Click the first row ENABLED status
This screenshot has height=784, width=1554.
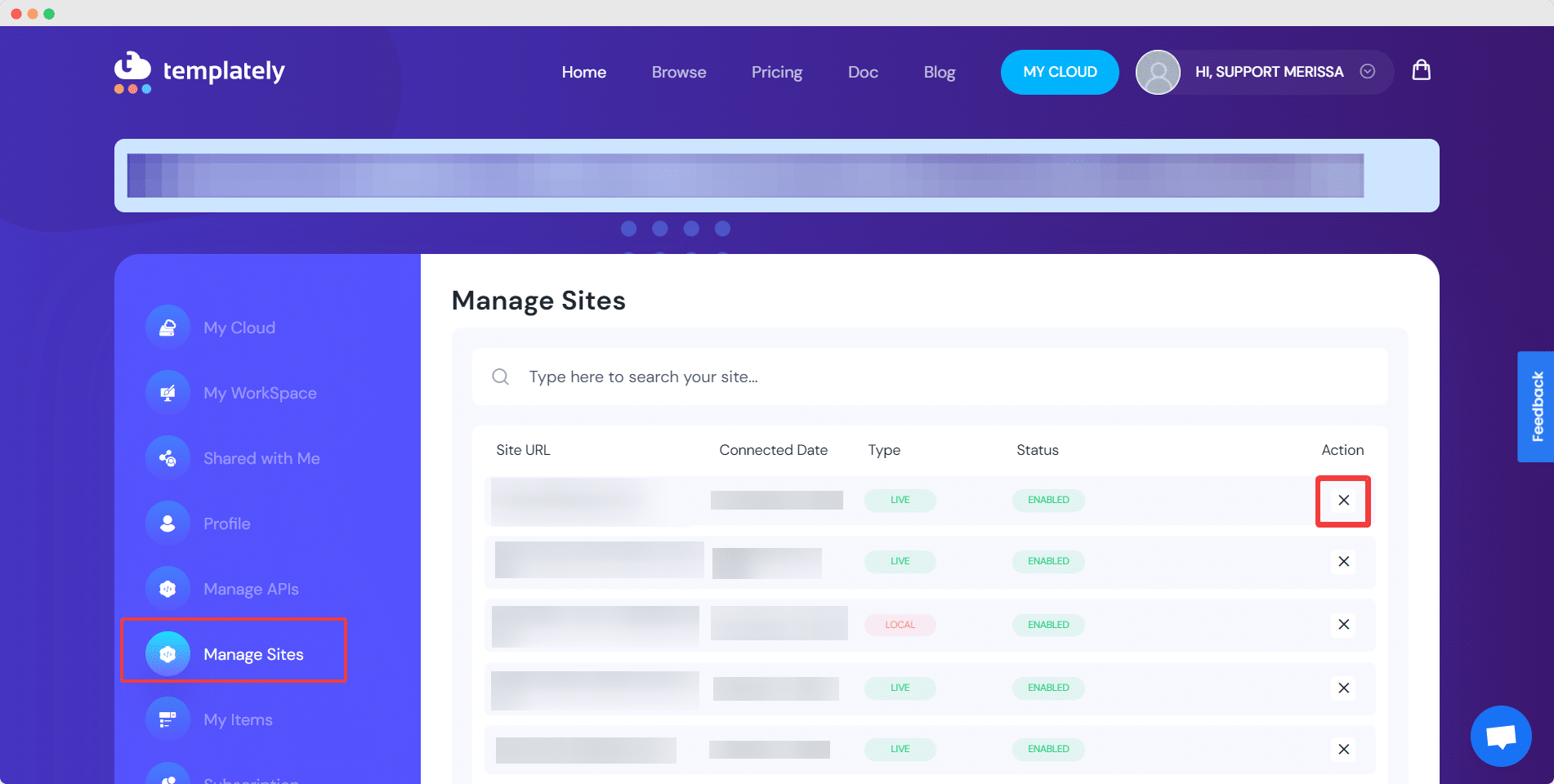point(1048,500)
